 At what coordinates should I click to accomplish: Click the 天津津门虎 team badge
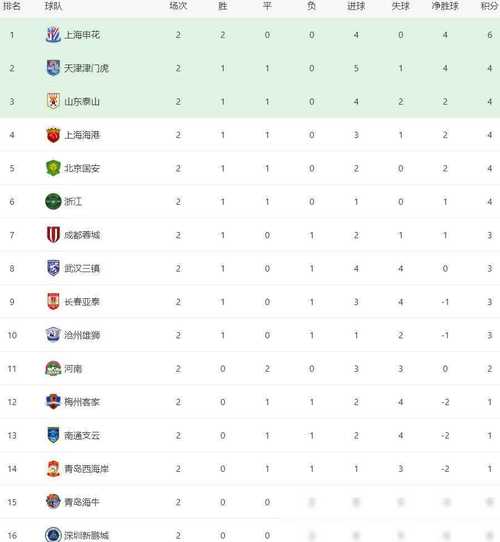(53, 68)
